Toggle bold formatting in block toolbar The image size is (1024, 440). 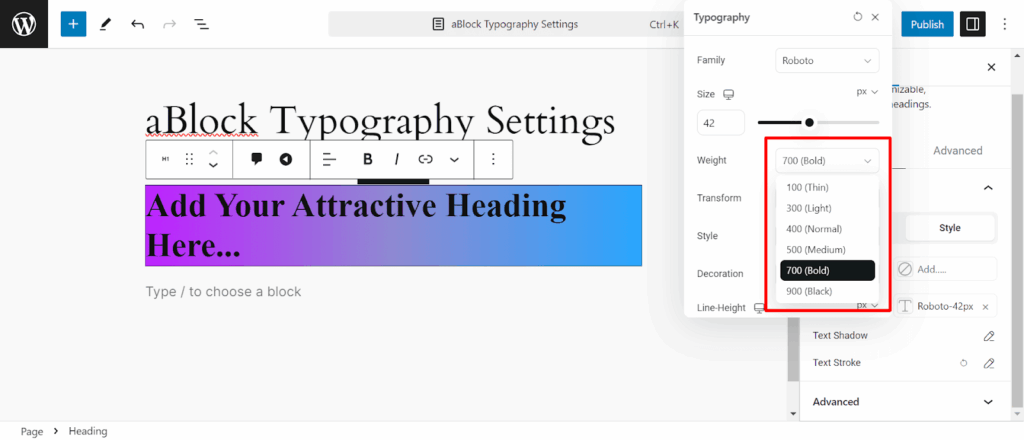click(x=368, y=159)
